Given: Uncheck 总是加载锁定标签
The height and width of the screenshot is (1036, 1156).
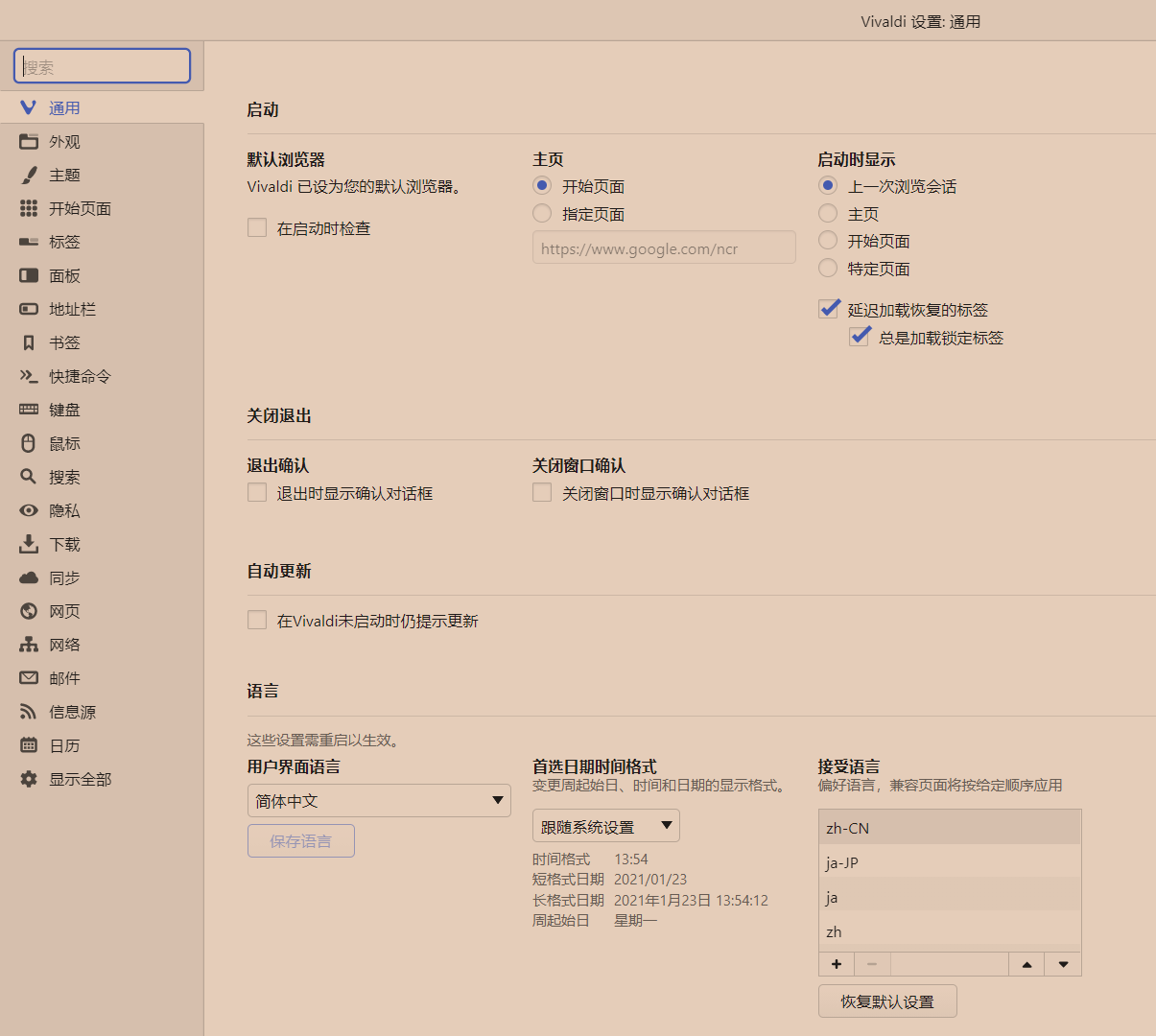Looking at the screenshot, I should [x=860, y=337].
